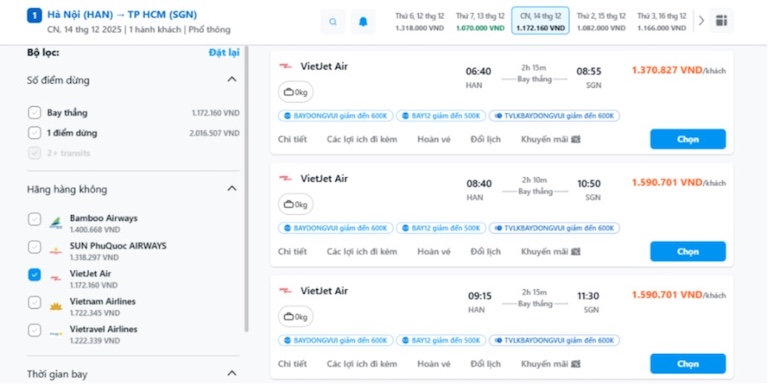The height and width of the screenshot is (391, 768).
Task: Click Bay thẳng price 1.172.160 VND
Action: pos(216,113)
